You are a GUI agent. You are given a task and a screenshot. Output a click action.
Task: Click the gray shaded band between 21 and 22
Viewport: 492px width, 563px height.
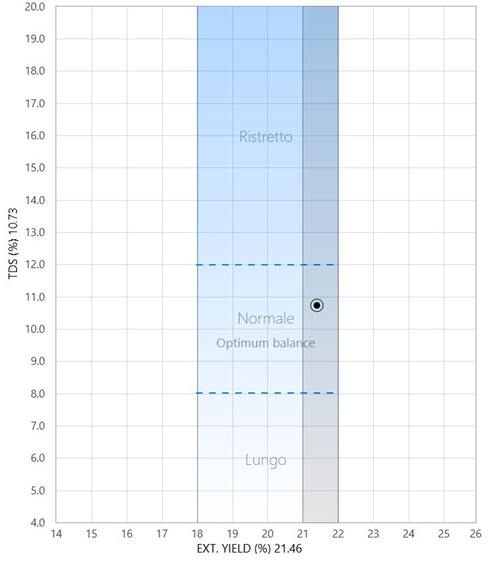point(320,264)
